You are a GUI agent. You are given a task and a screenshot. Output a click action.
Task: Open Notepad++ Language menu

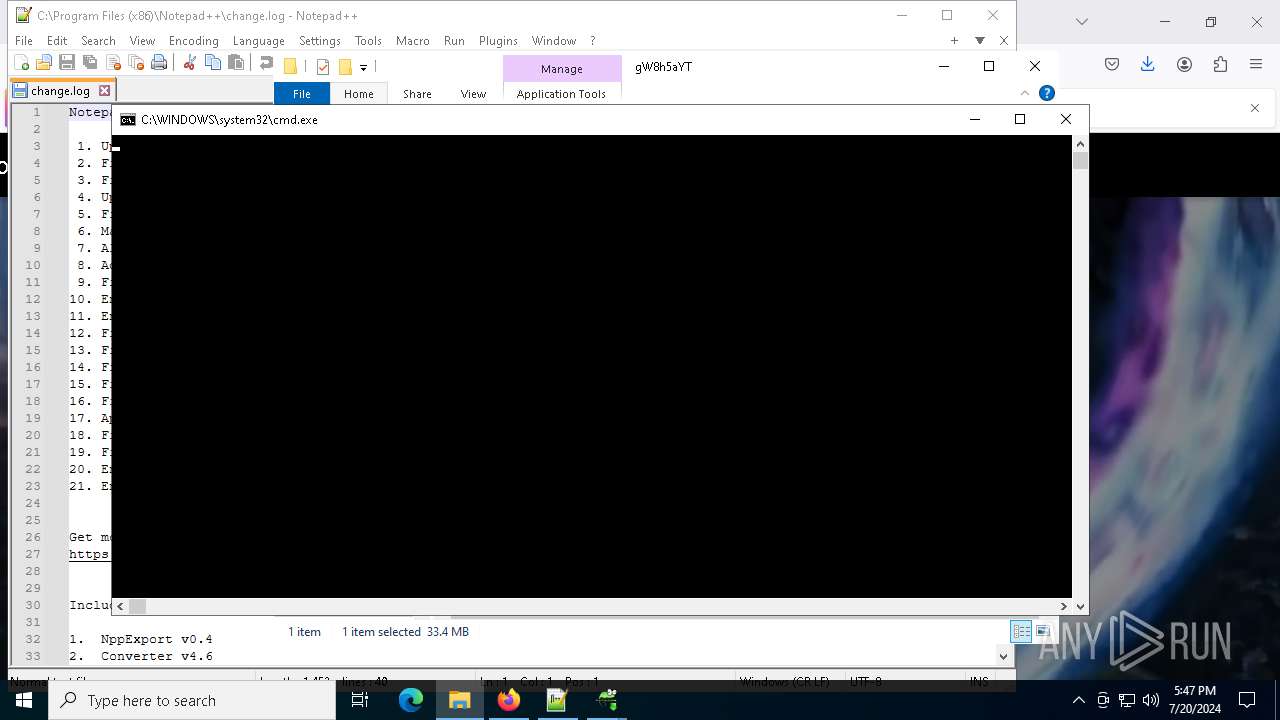click(x=258, y=41)
